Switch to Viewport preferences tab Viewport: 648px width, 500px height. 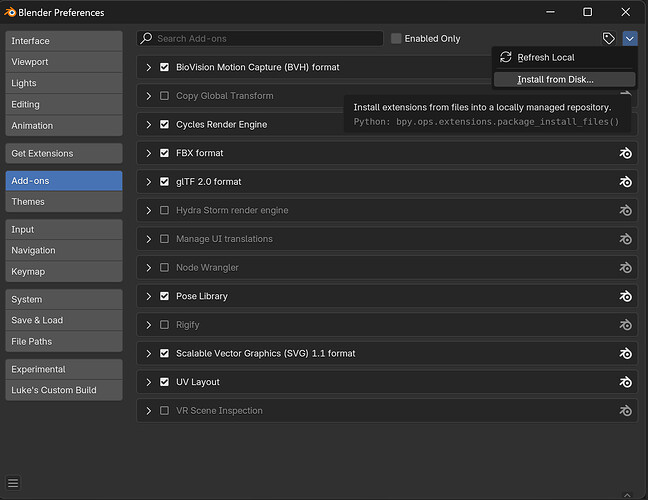(x=64, y=62)
